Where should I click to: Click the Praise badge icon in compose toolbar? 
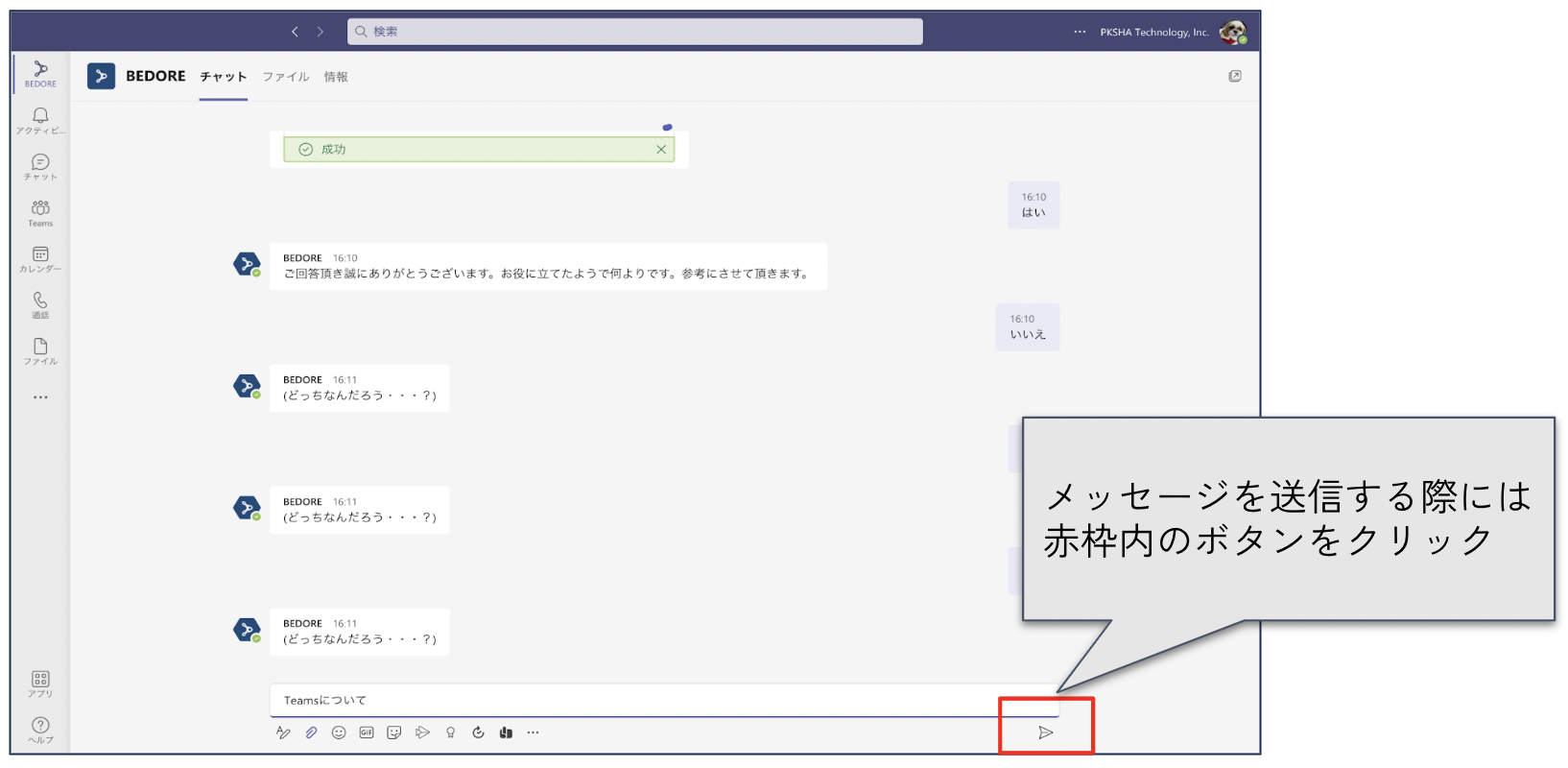pos(450,732)
